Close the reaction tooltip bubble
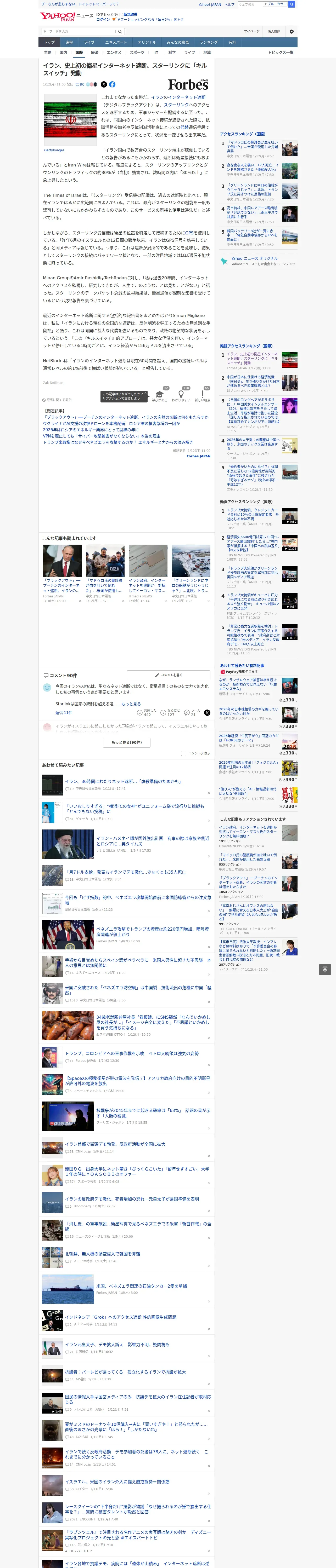 145,394
